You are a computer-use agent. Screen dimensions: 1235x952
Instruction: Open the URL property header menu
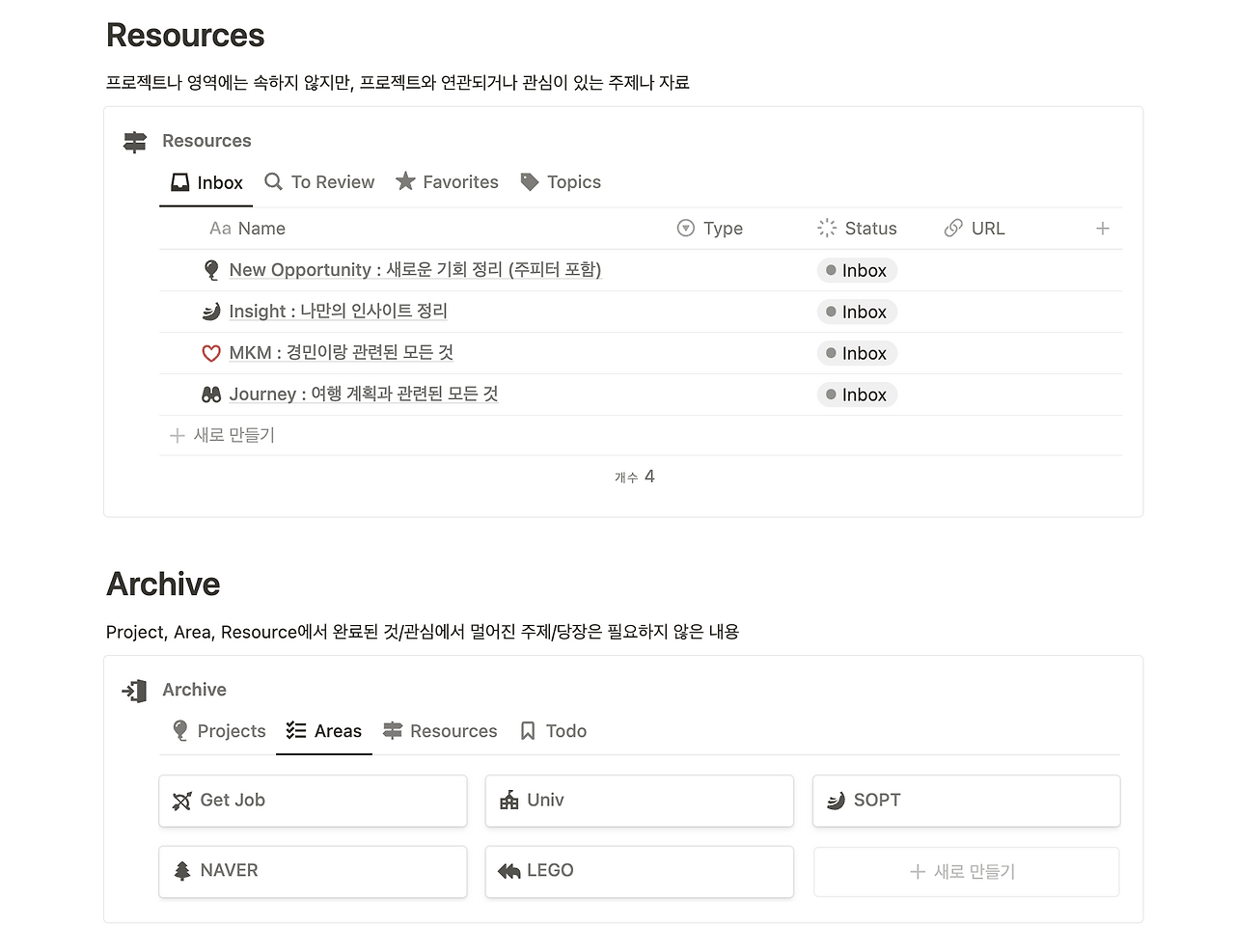tap(974, 229)
